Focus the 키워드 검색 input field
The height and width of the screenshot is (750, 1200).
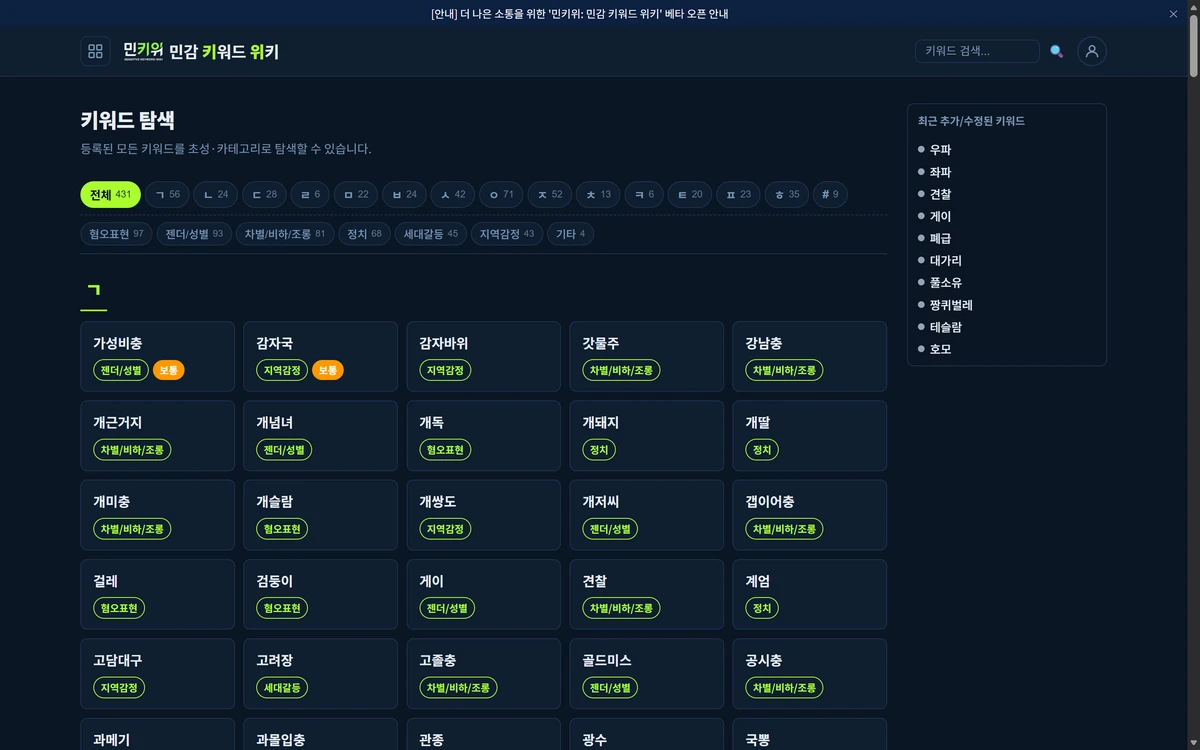click(x=977, y=51)
